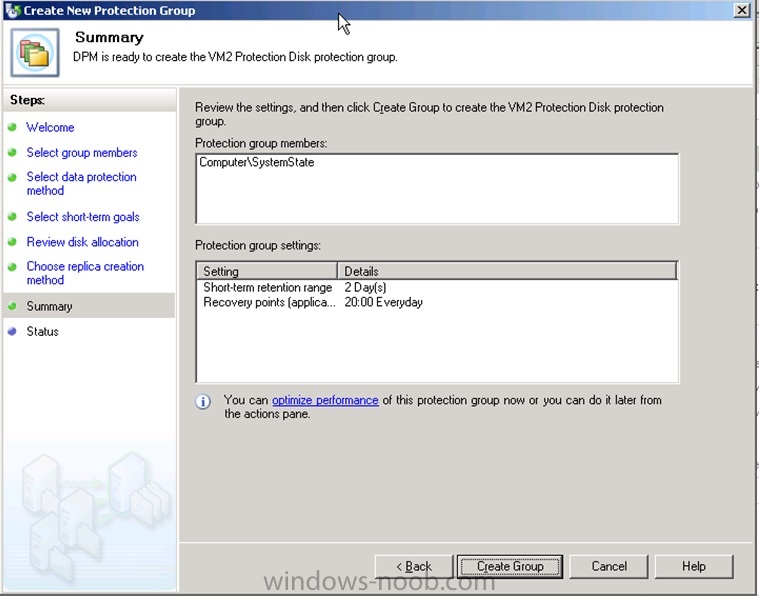
Task: Click the green bullet beside Select data protection method
Action: click(13, 177)
